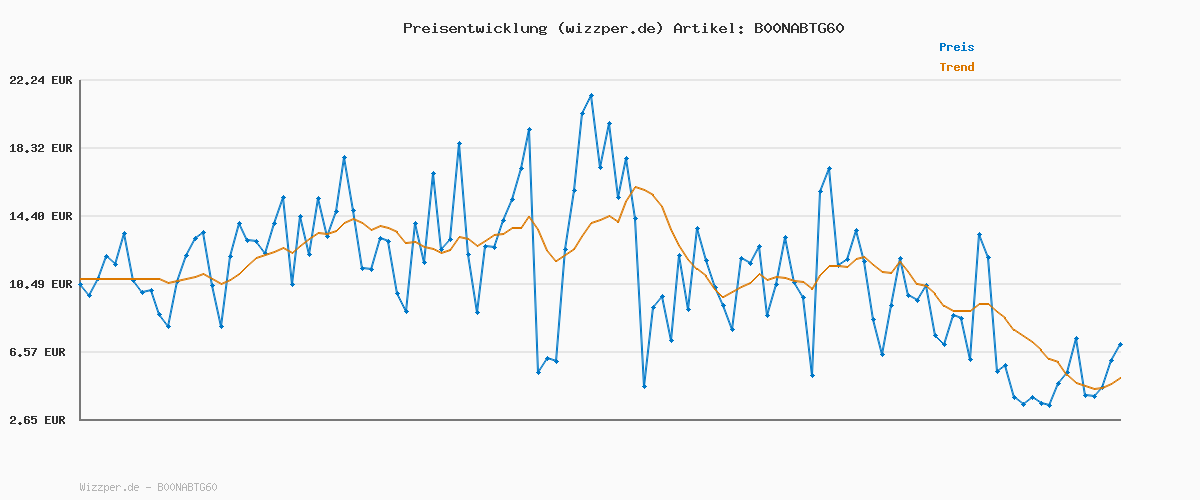Screen dimensions: 1200x500
Task: Click the chart title Preisentwicklung
Action: [x=474, y=28]
